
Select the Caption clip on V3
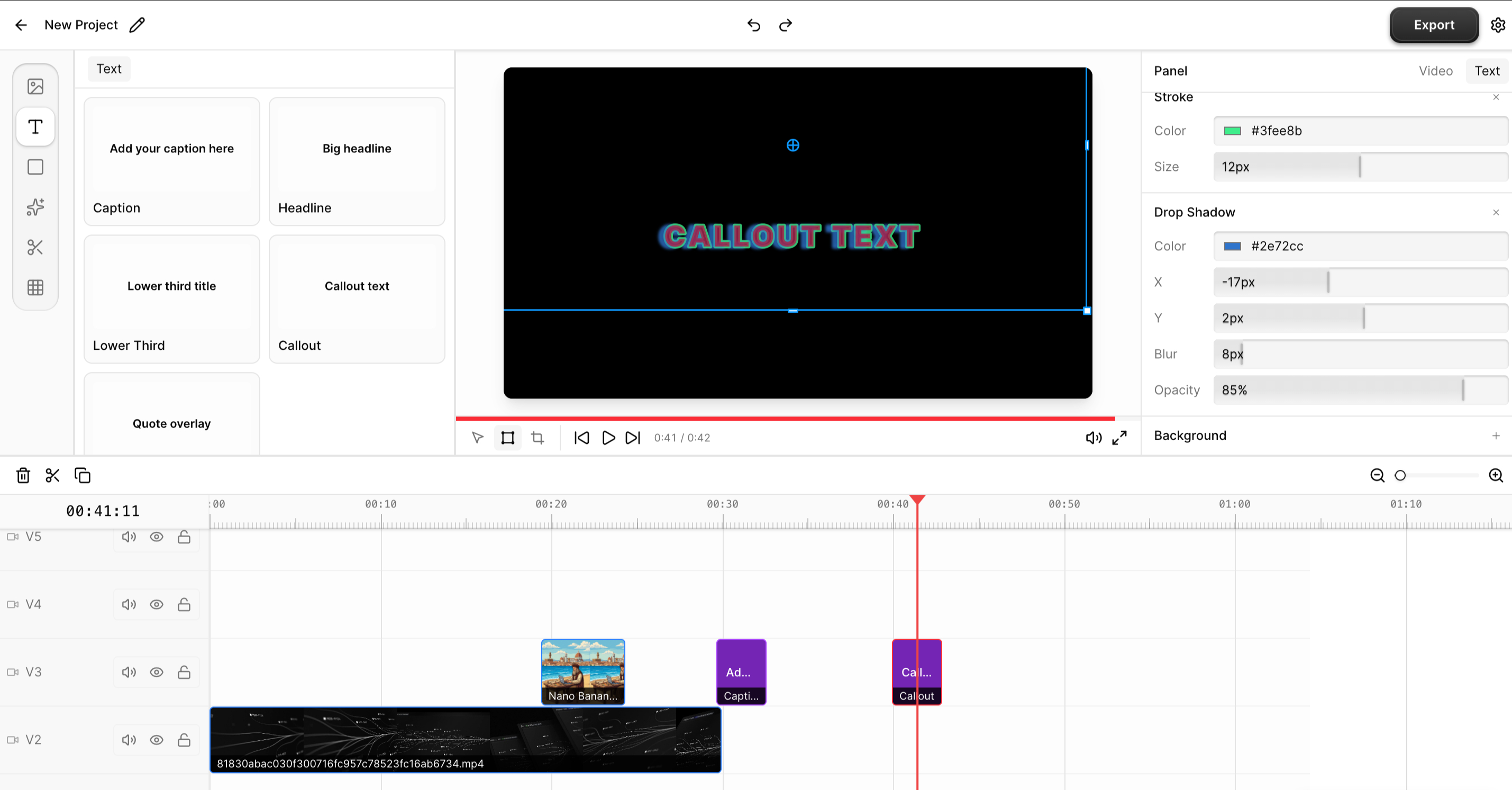741,671
